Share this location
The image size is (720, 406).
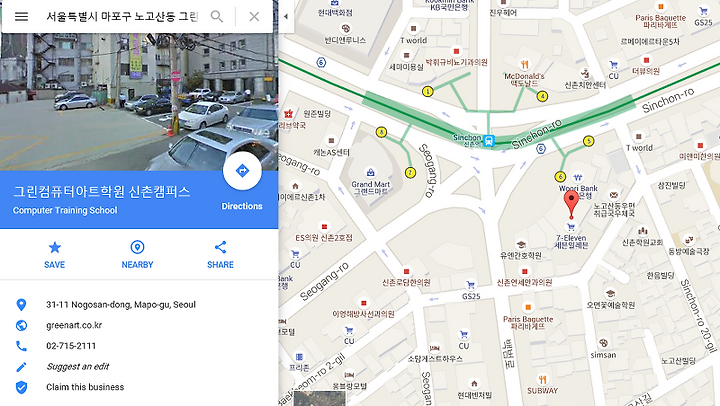point(220,254)
